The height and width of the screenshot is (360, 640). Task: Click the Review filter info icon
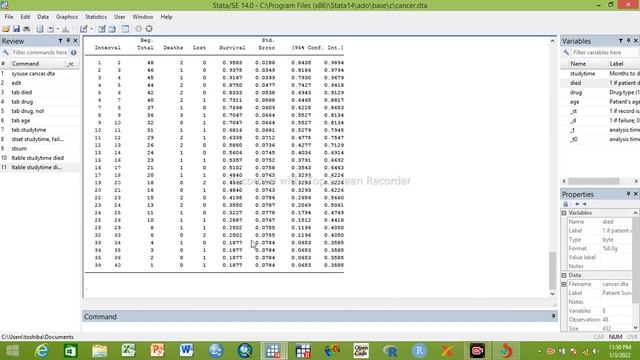pyautogui.click(x=73, y=53)
